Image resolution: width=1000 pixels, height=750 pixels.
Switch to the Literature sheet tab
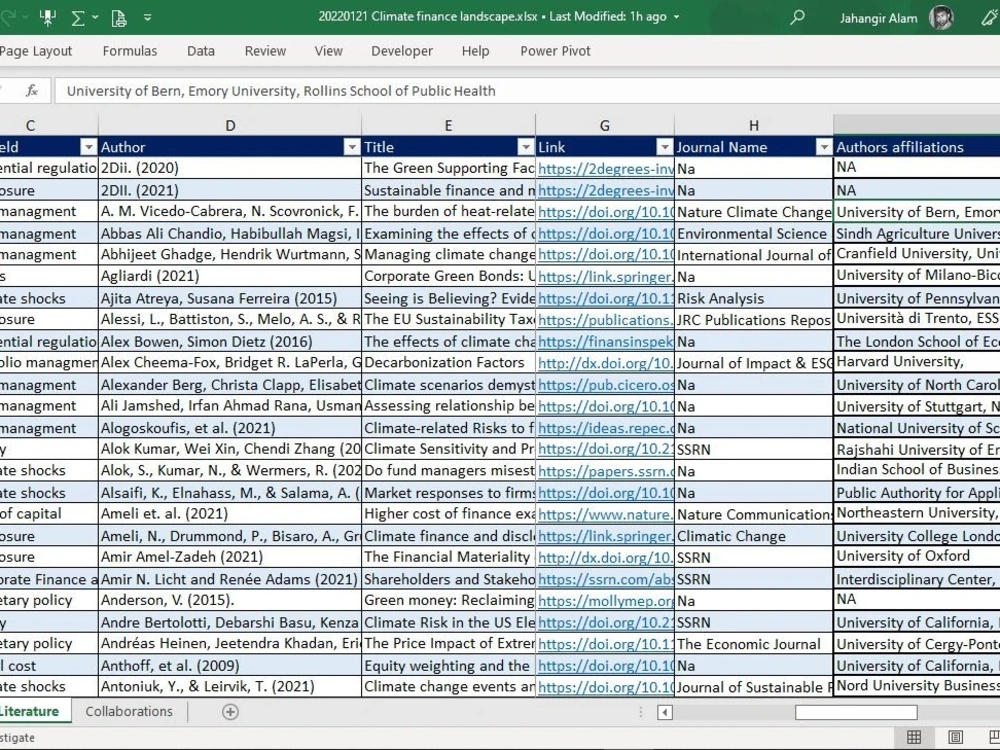pos(31,712)
